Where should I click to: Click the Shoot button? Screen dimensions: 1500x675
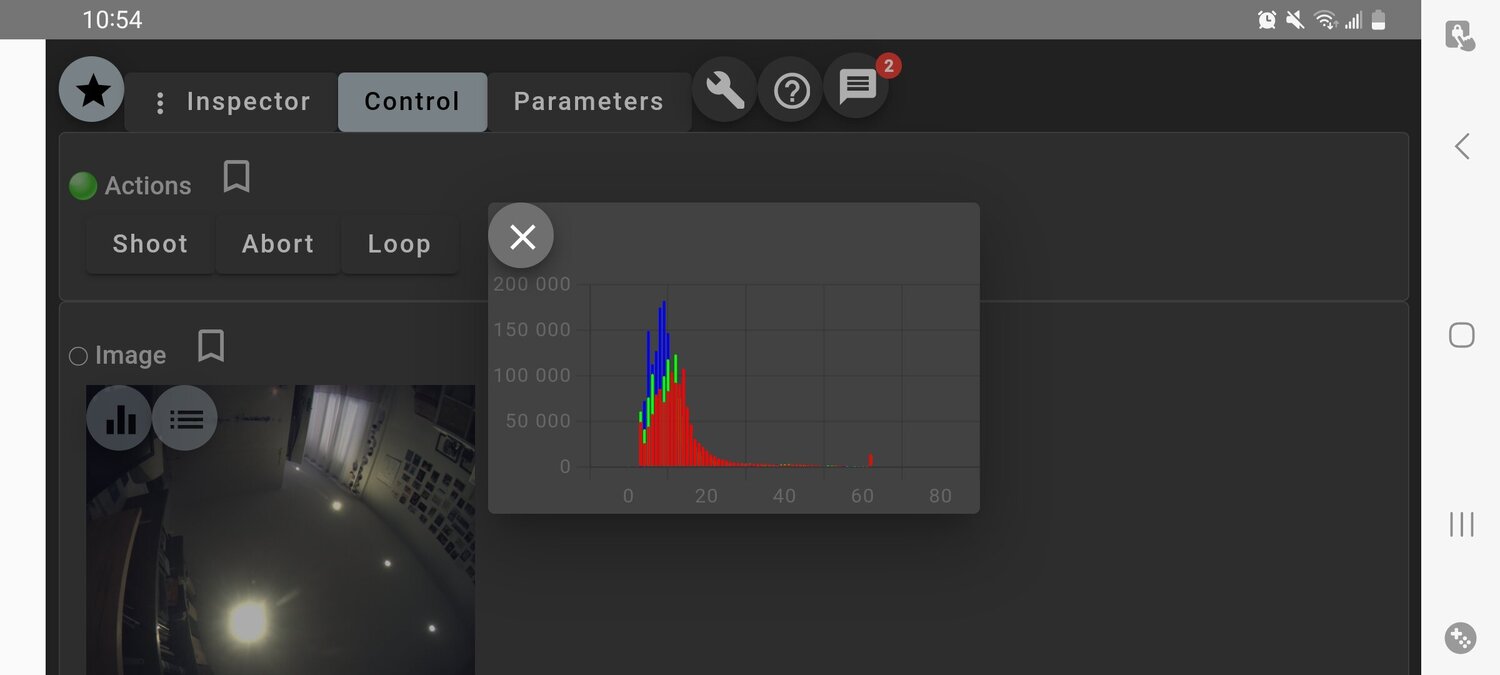coord(150,244)
